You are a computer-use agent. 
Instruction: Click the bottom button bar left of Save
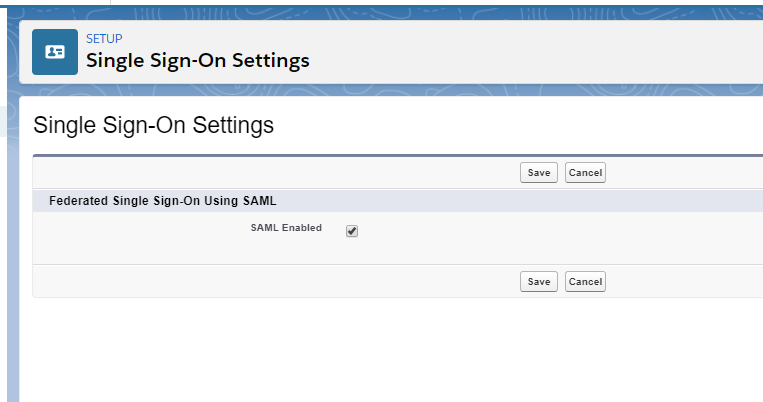[x=270, y=282]
